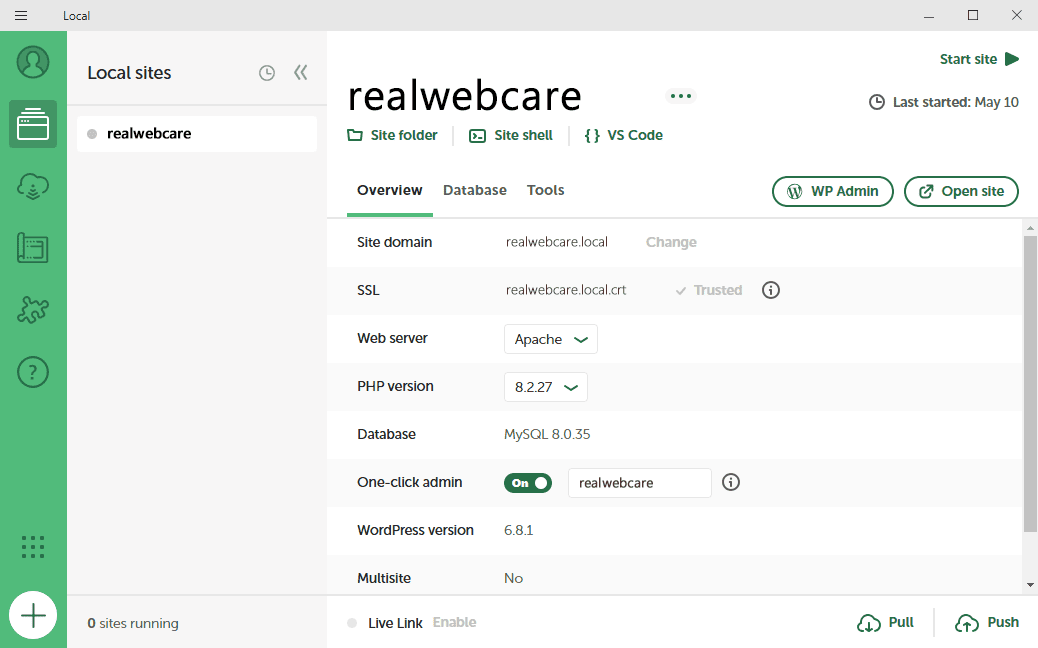
Task: Switch to the Overview tab
Action: 389,191
